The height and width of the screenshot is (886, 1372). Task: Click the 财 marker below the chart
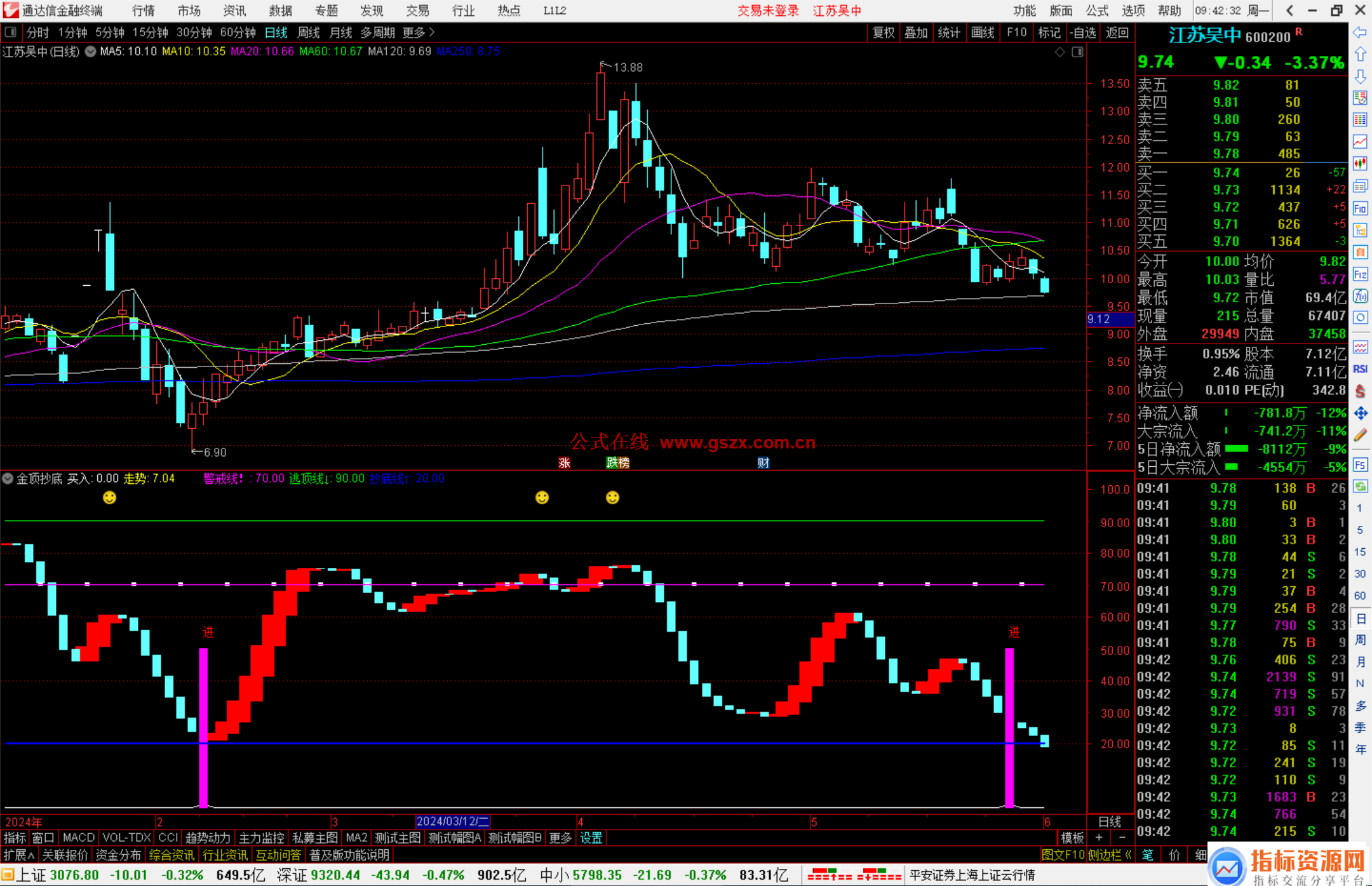[763, 463]
